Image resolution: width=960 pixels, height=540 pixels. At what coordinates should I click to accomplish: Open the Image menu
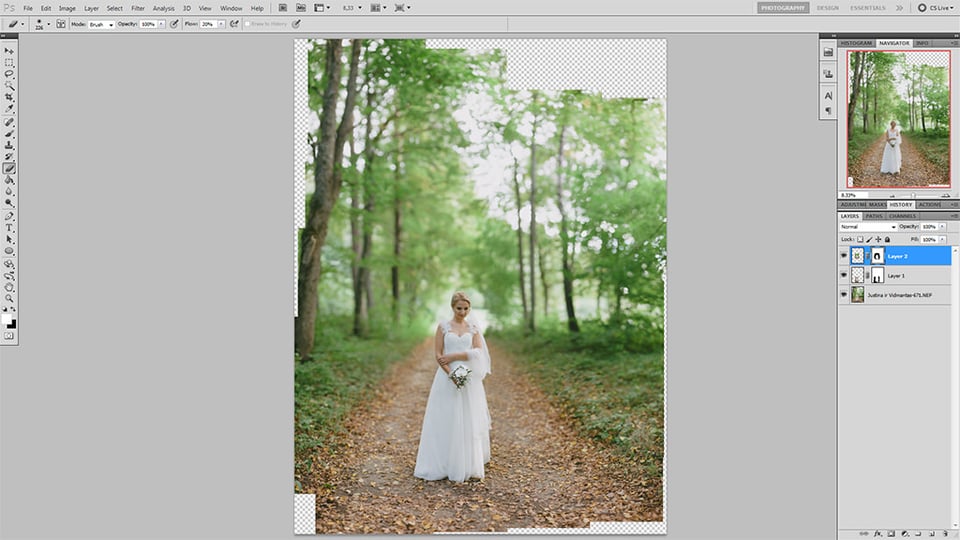(67, 9)
